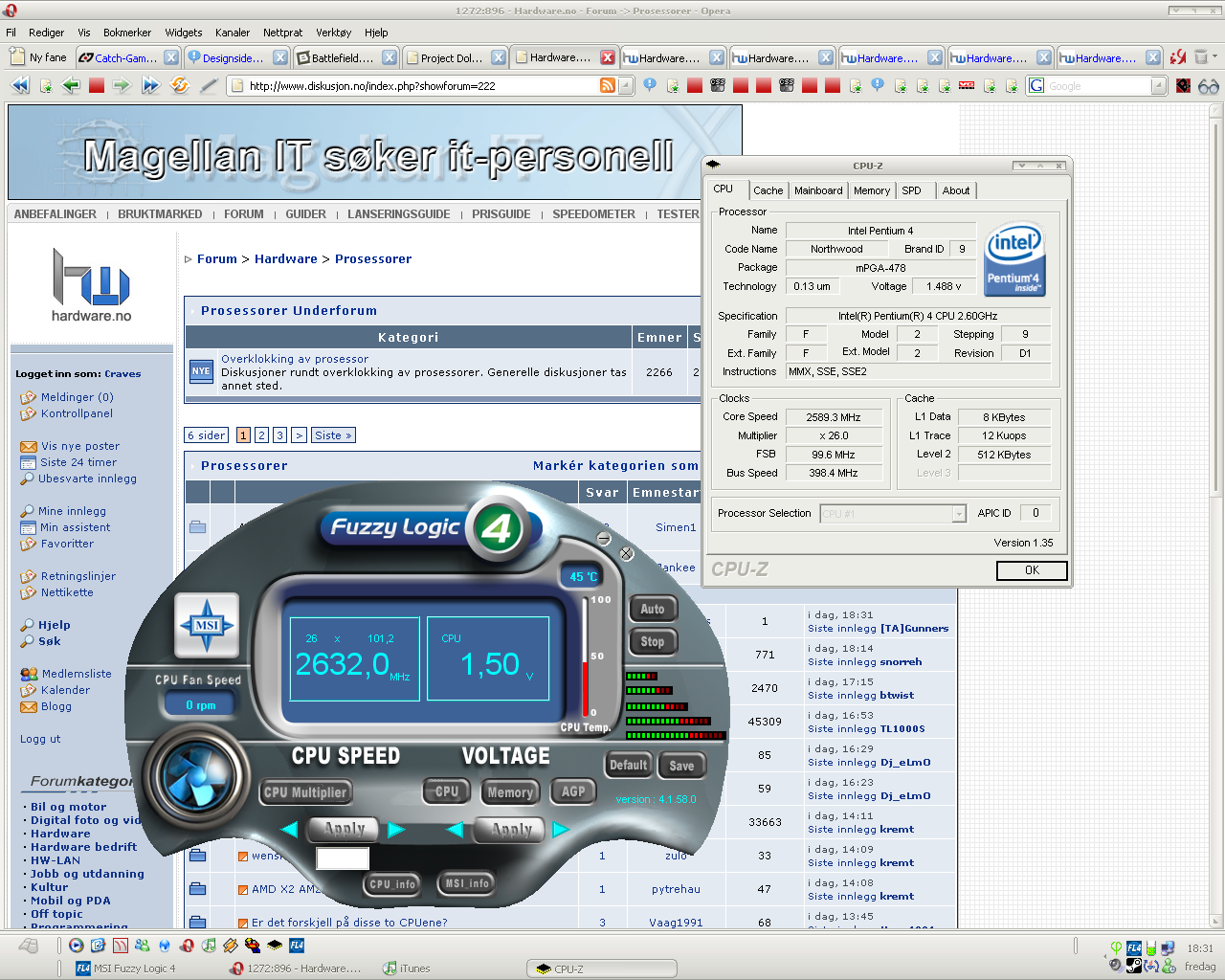The height and width of the screenshot is (980, 1225).
Task: Click the URL address field
Action: tap(421, 86)
